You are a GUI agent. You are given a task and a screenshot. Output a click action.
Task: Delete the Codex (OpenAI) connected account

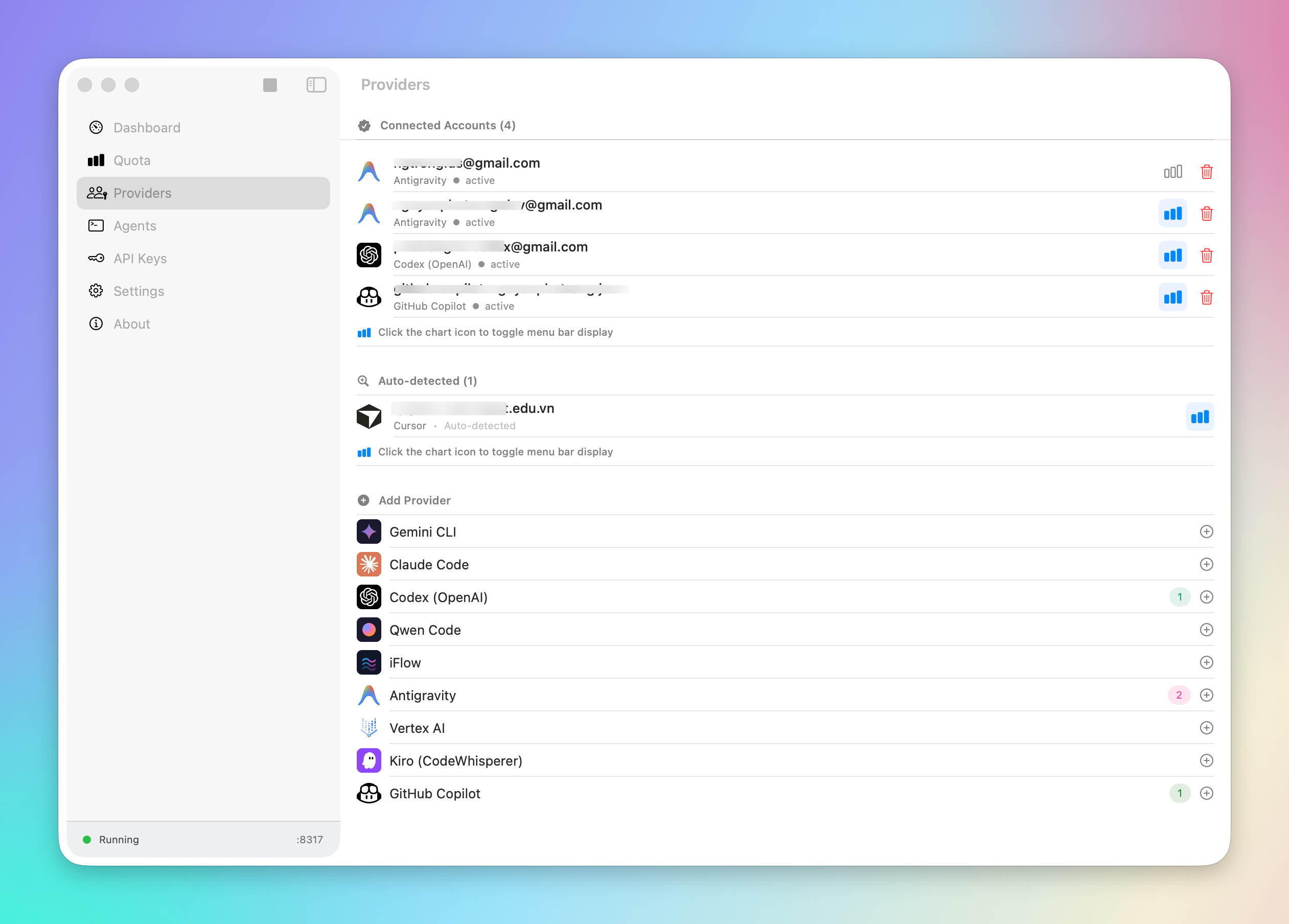1206,256
